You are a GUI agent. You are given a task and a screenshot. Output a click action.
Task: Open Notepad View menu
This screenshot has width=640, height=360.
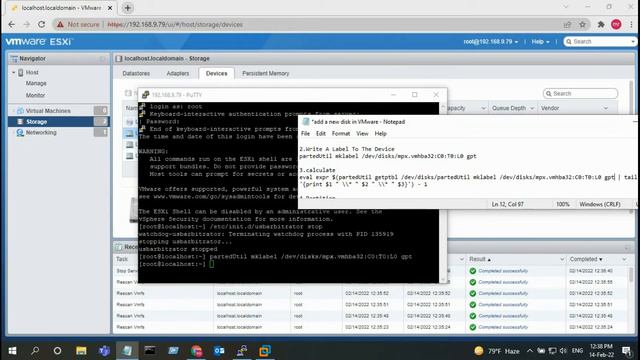pyautogui.click(x=362, y=133)
